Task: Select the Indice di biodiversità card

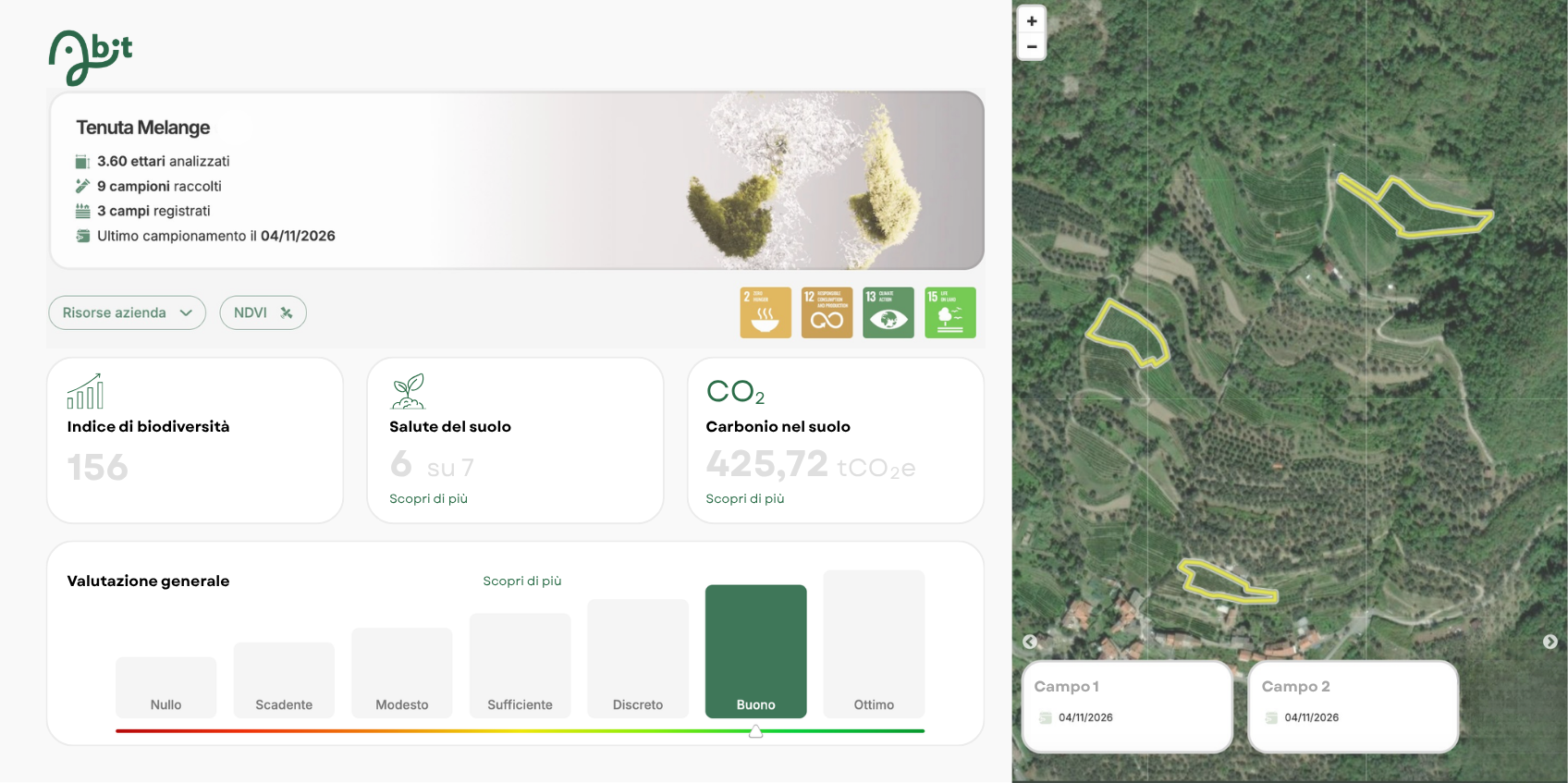Action: pyautogui.click(x=194, y=440)
